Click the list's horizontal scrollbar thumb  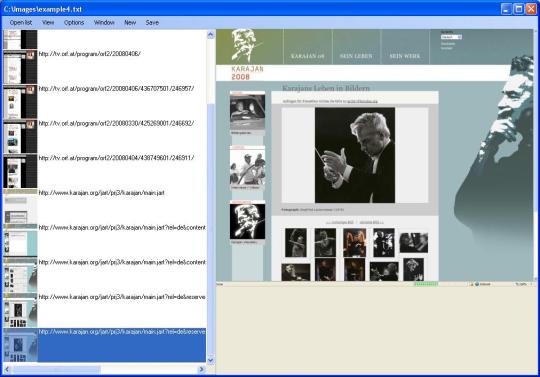[56, 369]
